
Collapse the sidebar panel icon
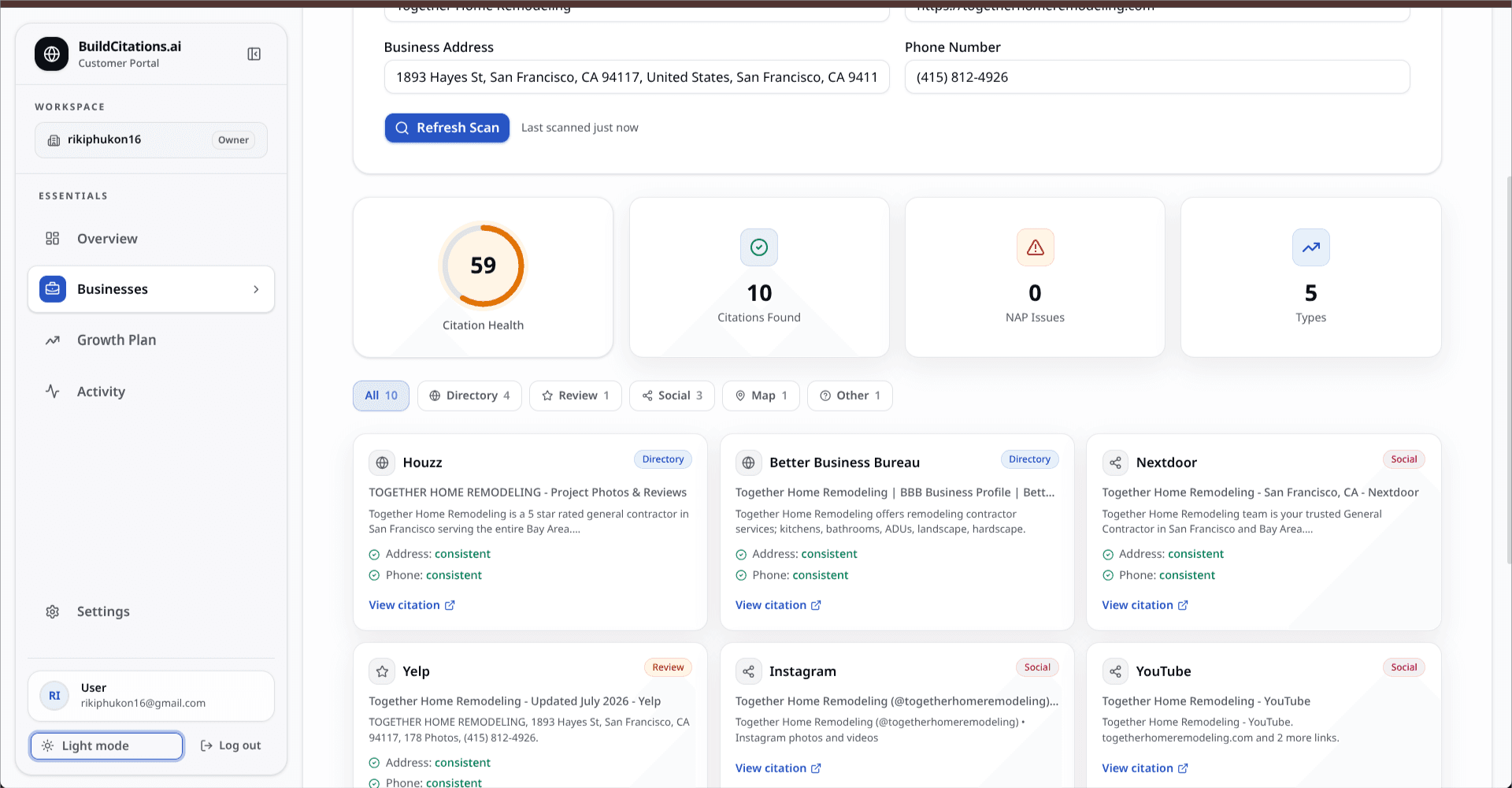pos(254,54)
